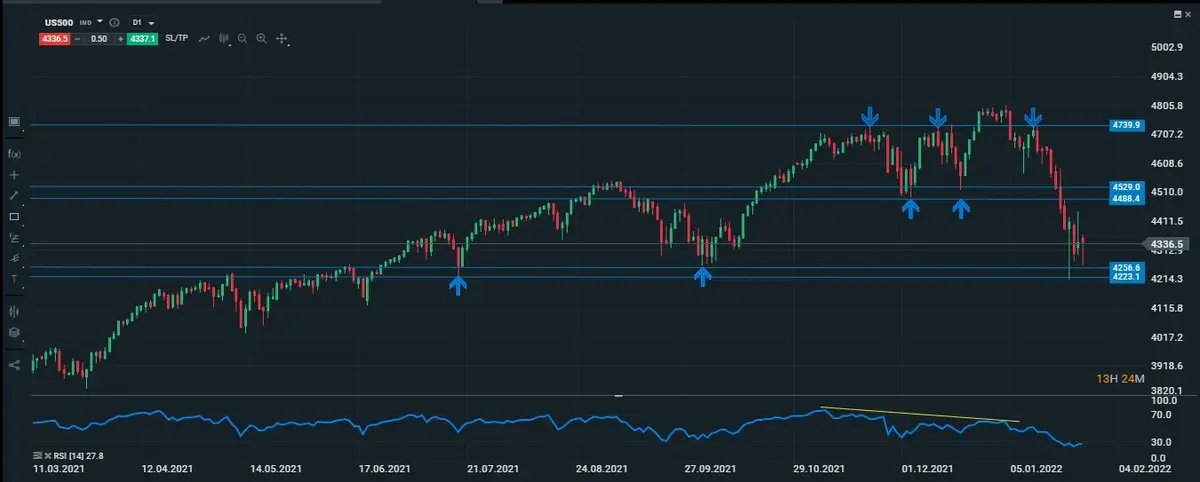The image size is (1200, 482).
Task: Zoom out the chart
Action: click(242, 39)
